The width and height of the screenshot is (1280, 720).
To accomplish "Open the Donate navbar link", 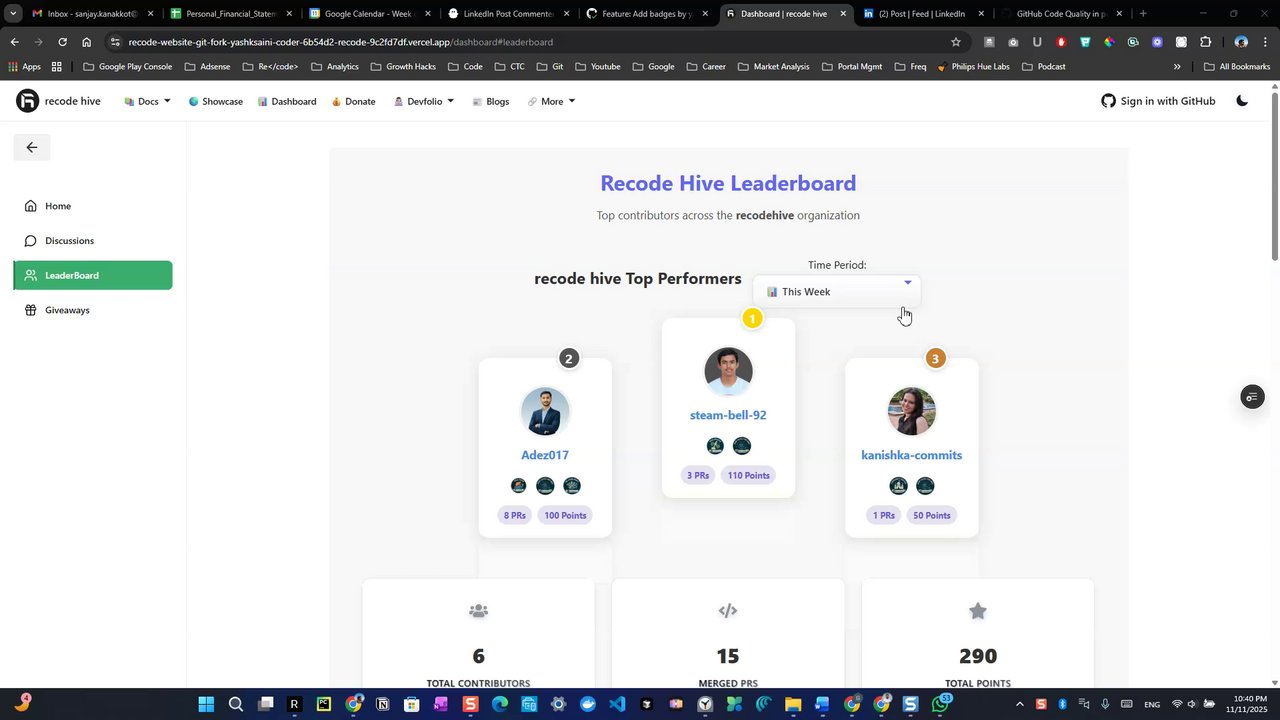I will point(353,101).
